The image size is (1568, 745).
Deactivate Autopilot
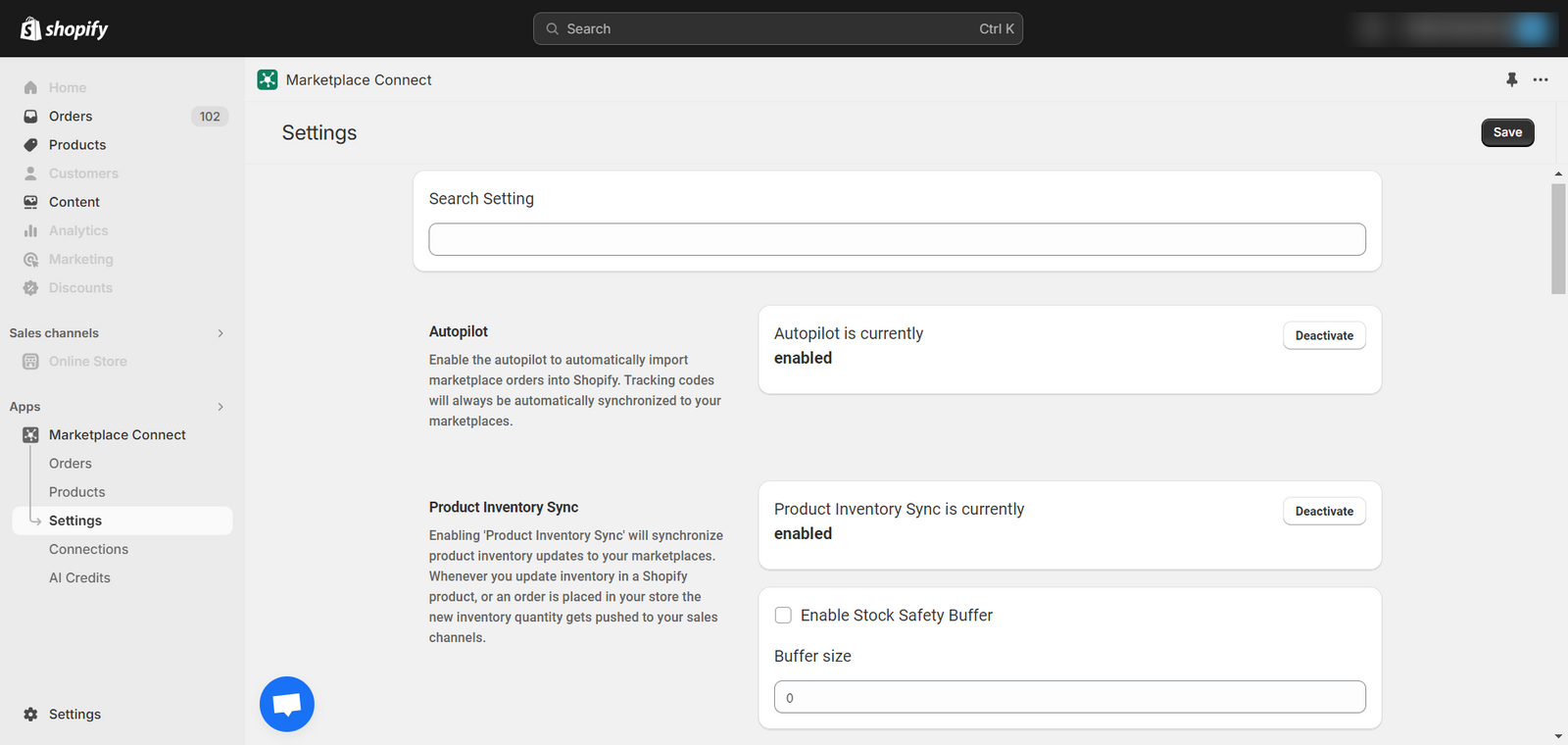pyautogui.click(x=1324, y=335)
